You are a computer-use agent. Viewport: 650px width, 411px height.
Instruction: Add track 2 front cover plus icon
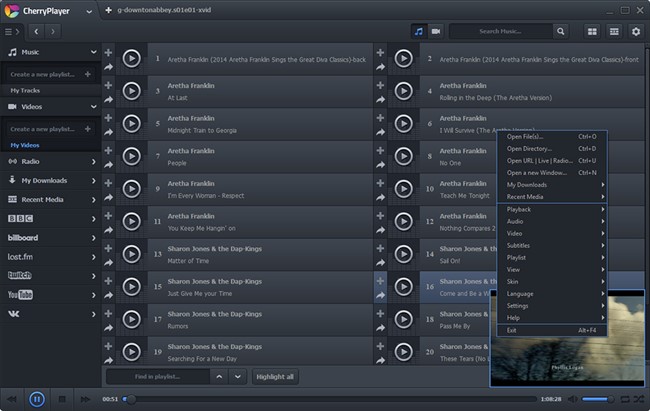pyautogui.click(x=380, y=53)
